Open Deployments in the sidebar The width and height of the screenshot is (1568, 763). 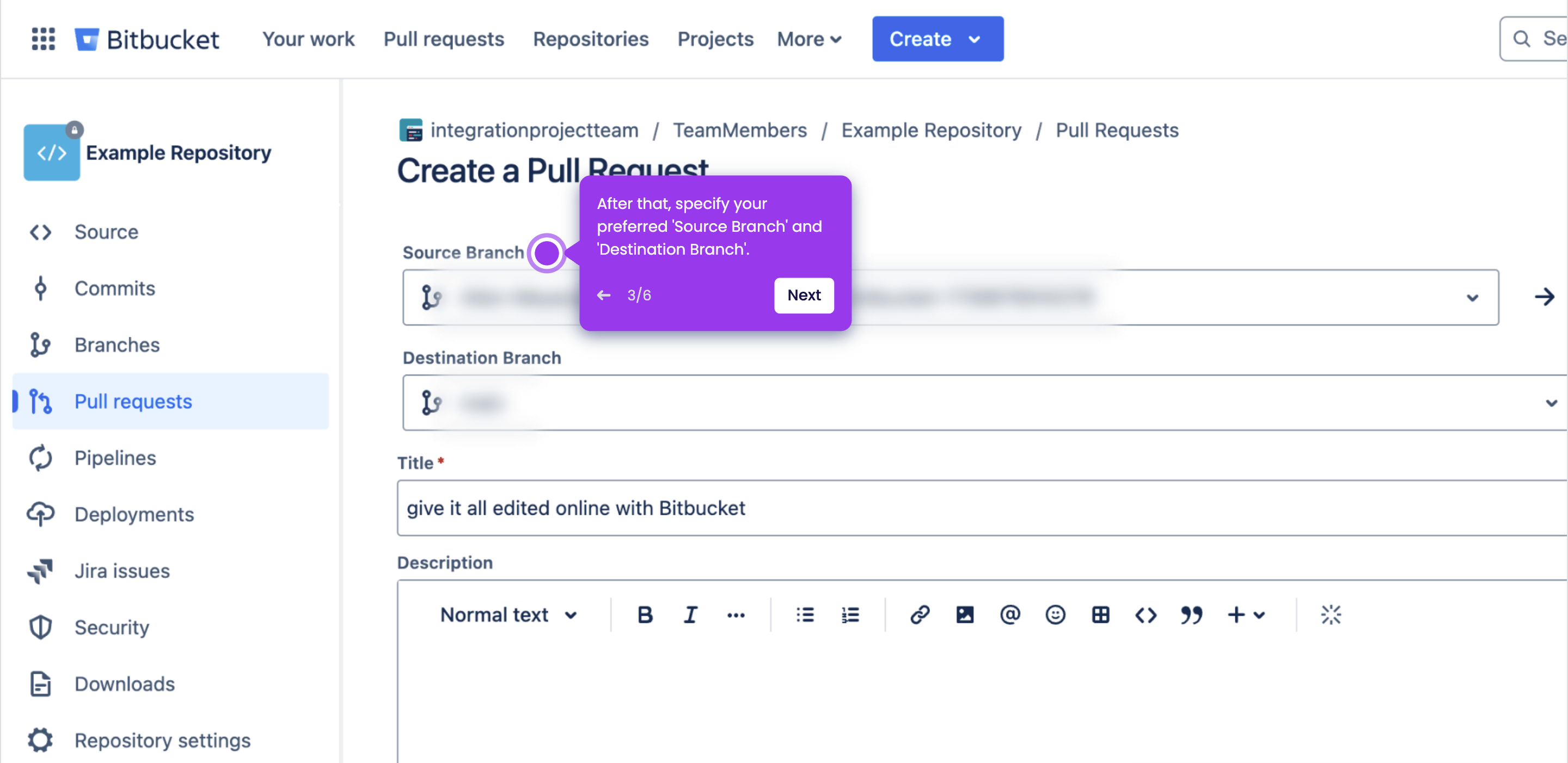point(170,515)
